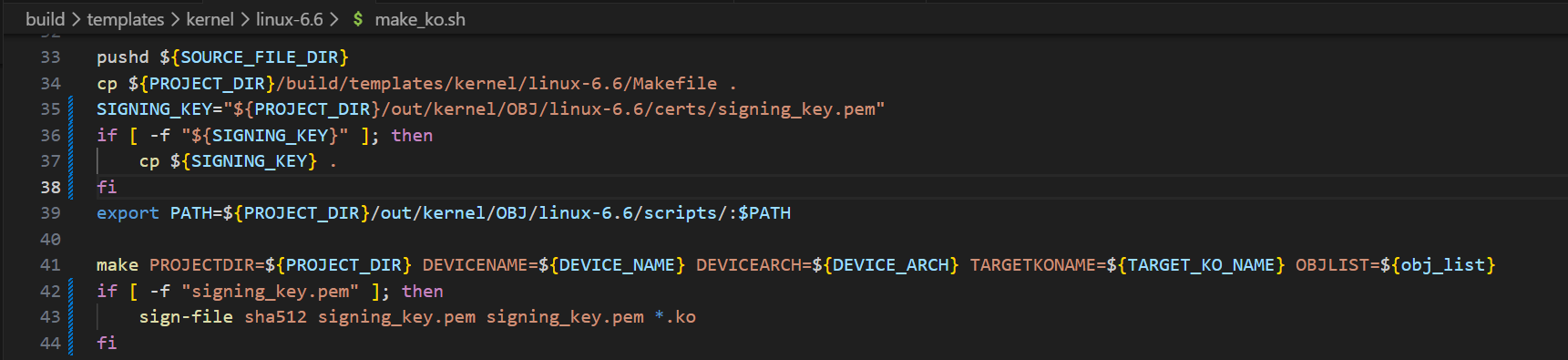Click the blue change marker beside line 35

point(71,109)
